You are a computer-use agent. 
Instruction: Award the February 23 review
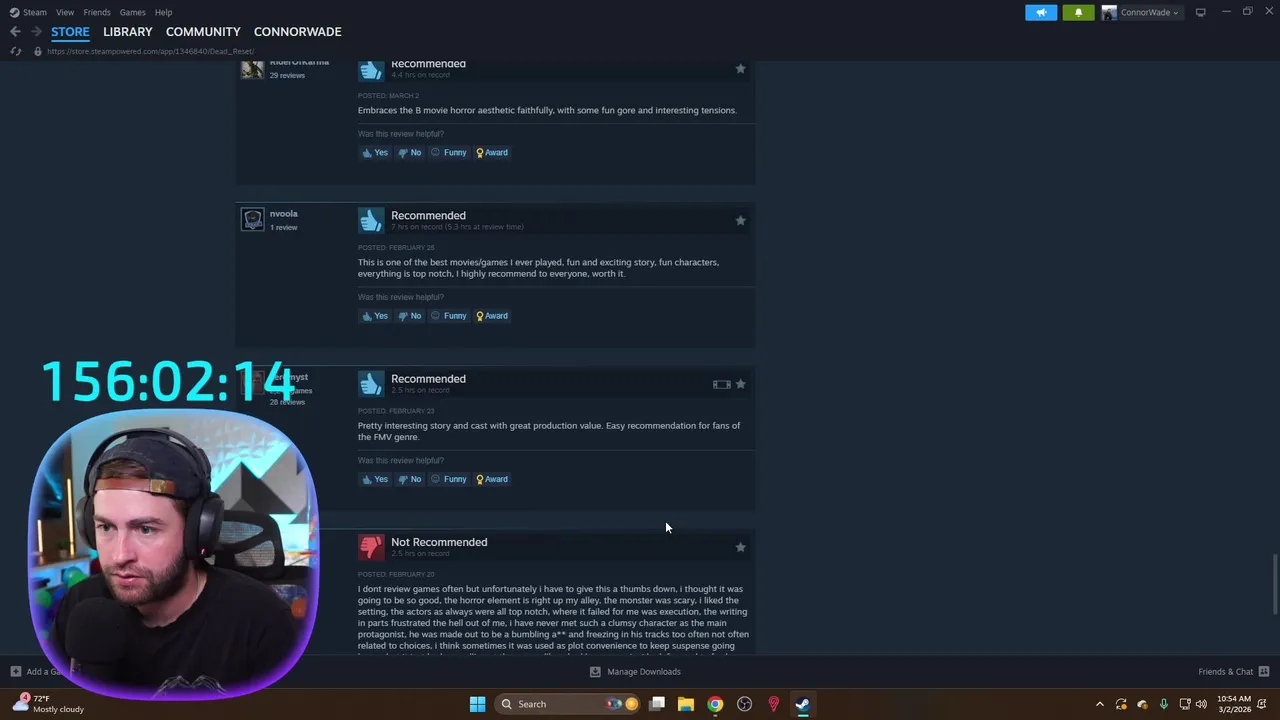tap(492, 479)
